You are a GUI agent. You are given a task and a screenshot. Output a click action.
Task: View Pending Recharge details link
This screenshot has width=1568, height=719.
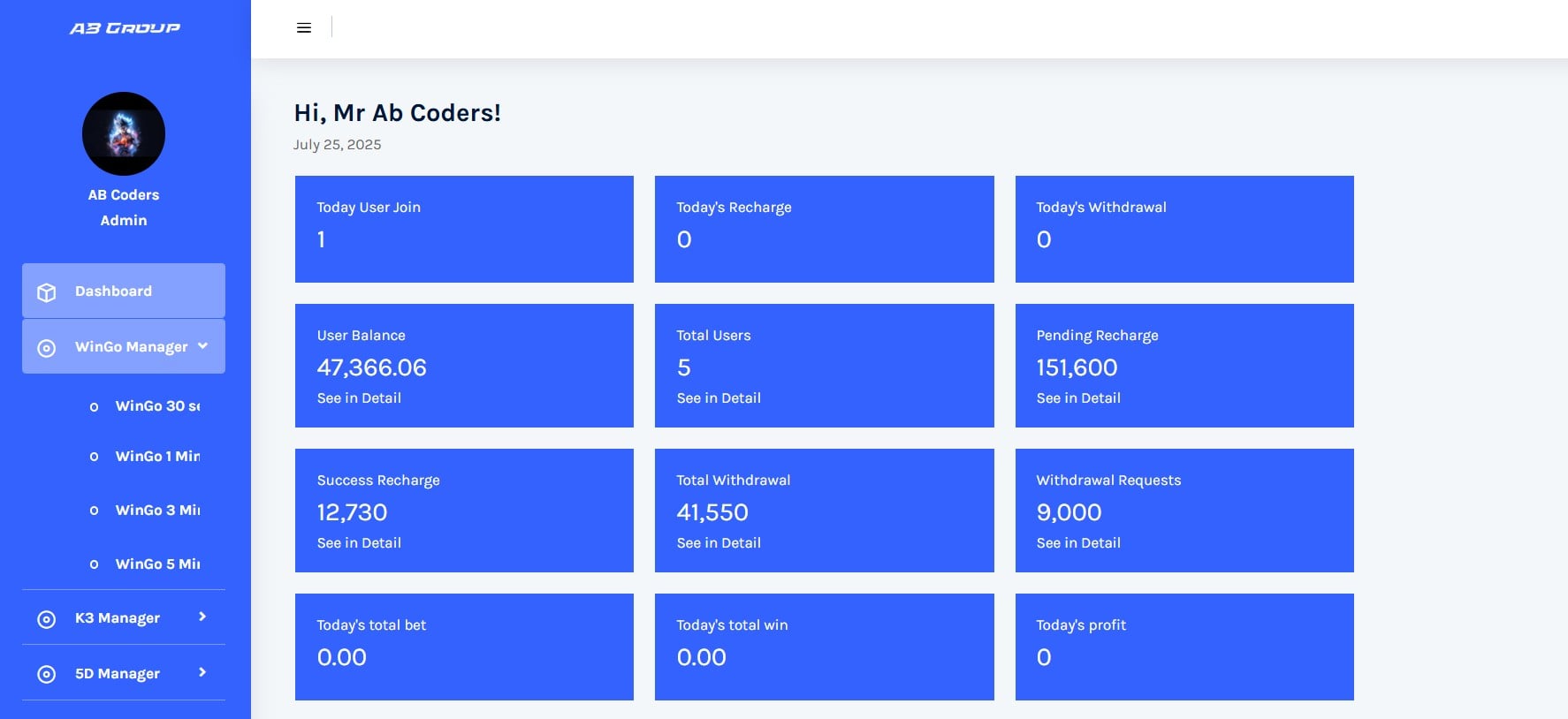[x=1078, y=398]
